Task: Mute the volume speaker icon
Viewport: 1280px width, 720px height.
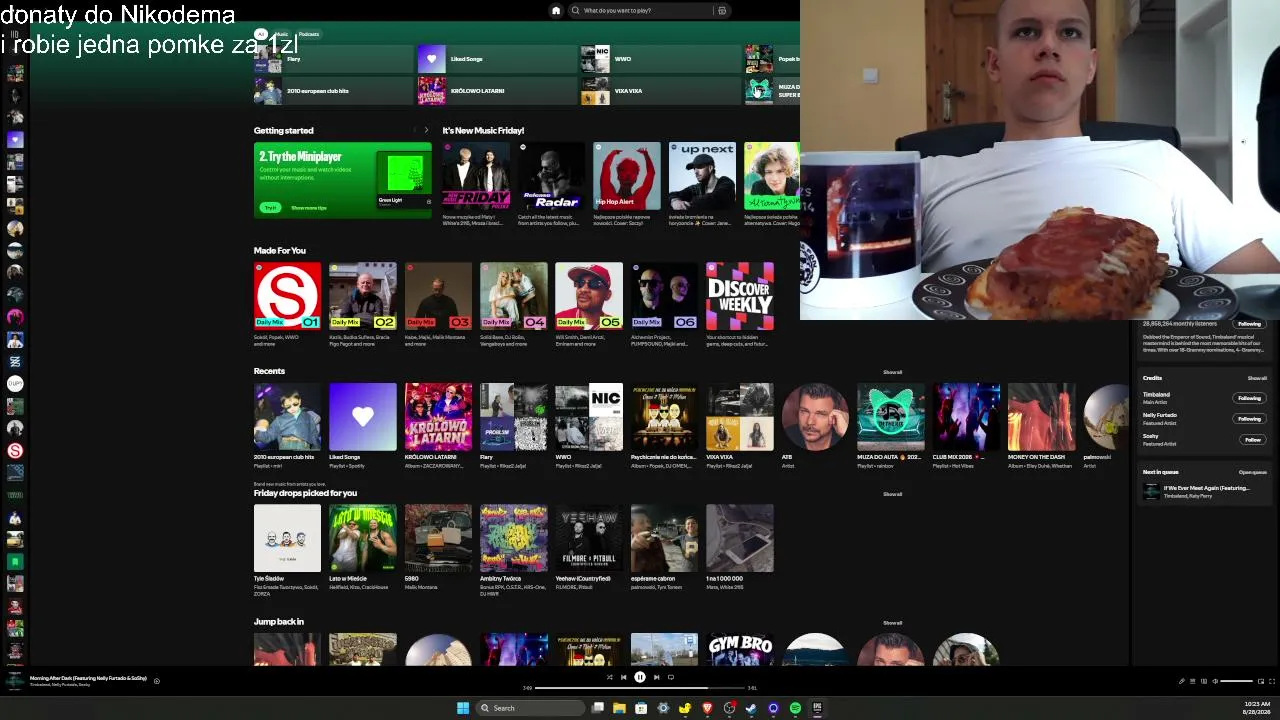Action: click(x=1215, y=681)
